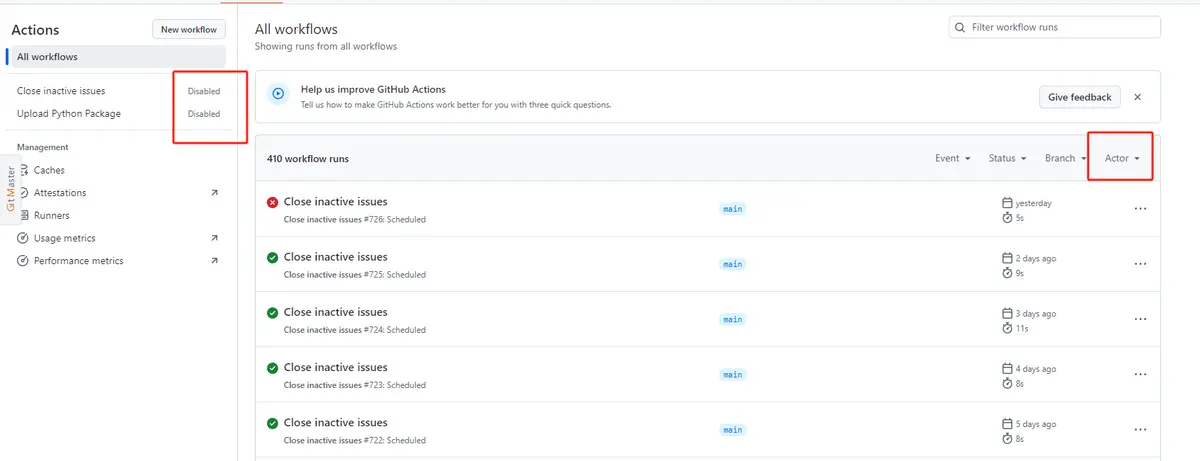This screenshot has width=1200, height=461.
Task: Open the three-dot menu for run #724
Action: coord(1140,319)
